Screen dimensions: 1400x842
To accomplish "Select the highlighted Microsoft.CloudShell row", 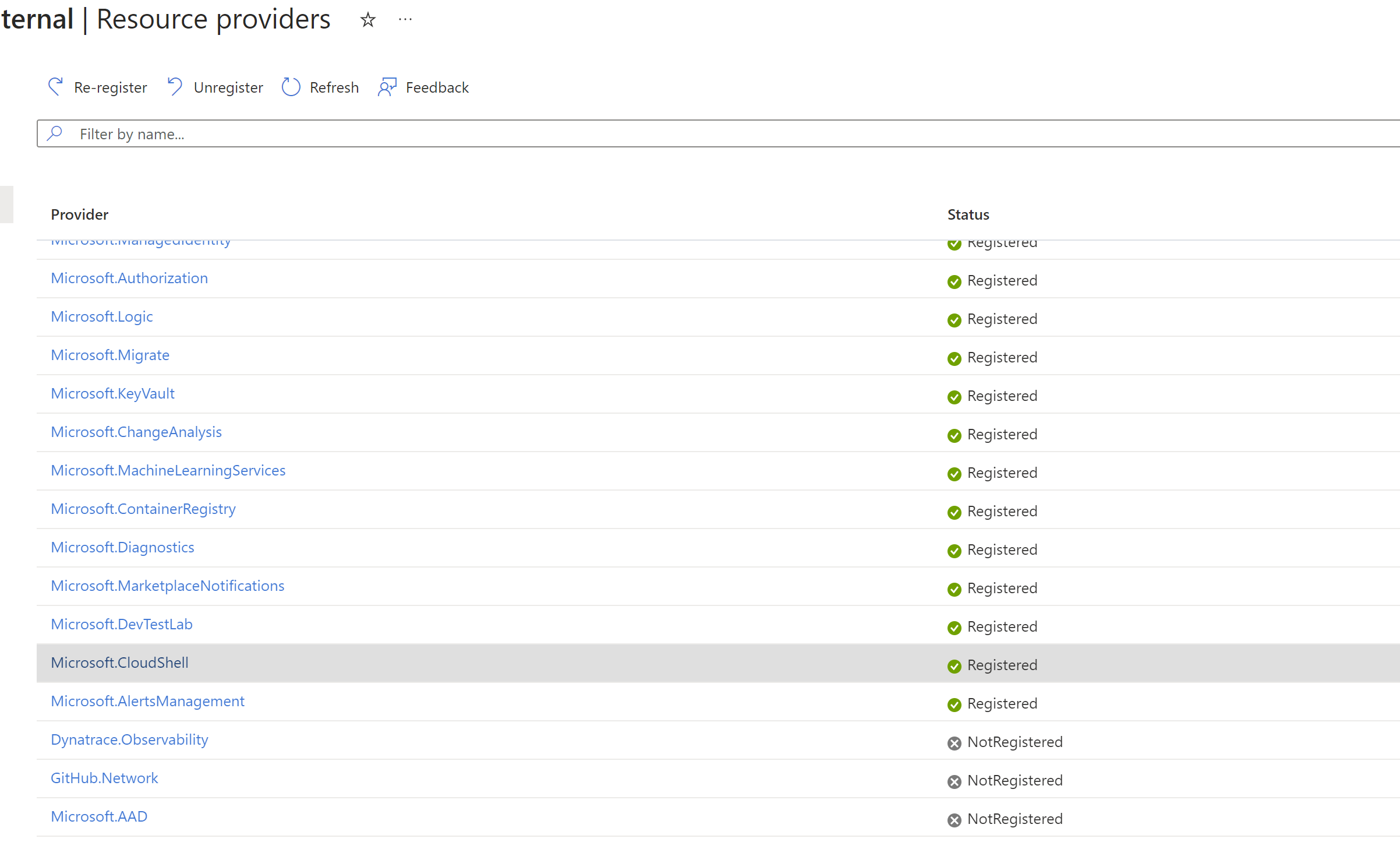I will [x=718, y=663].
